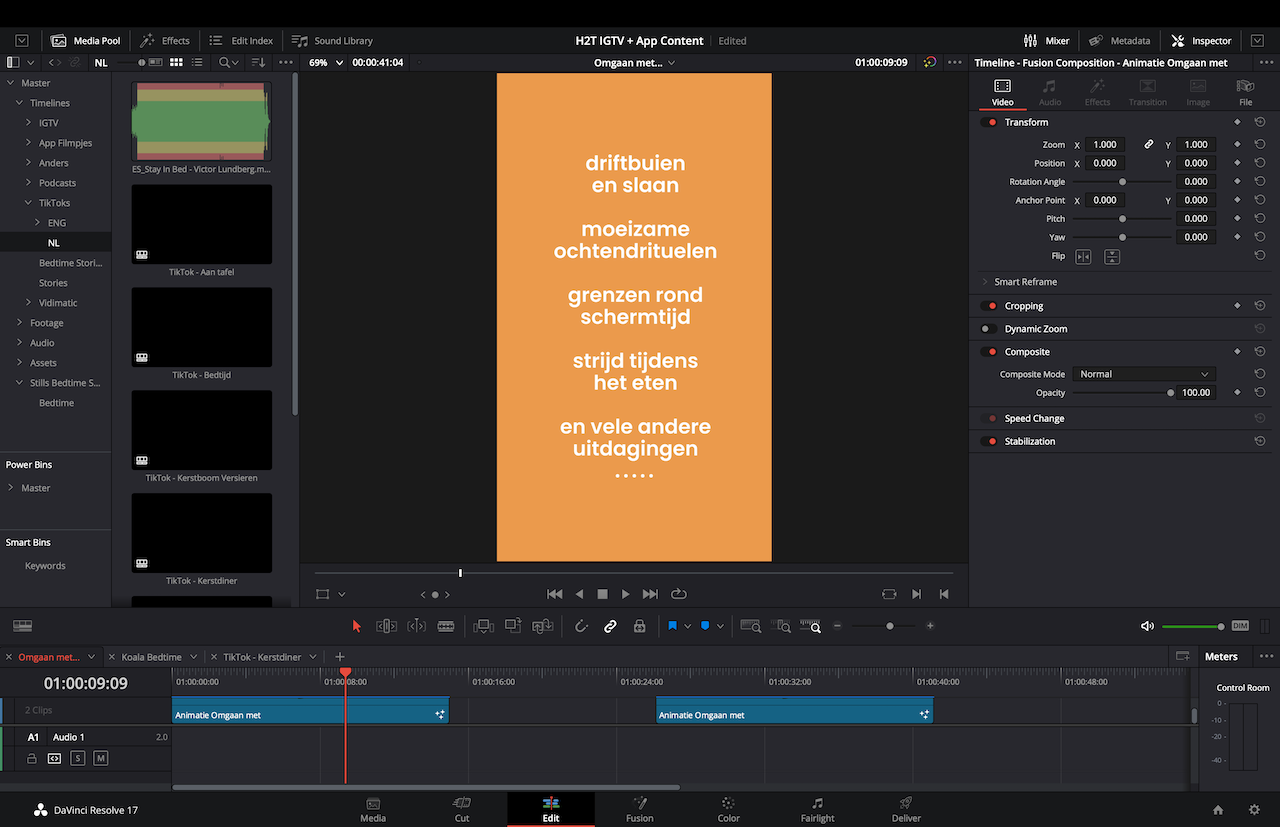1280x827 pixels.
Task: Open the flag color dropdown arrow
Action: click(687, 626)
